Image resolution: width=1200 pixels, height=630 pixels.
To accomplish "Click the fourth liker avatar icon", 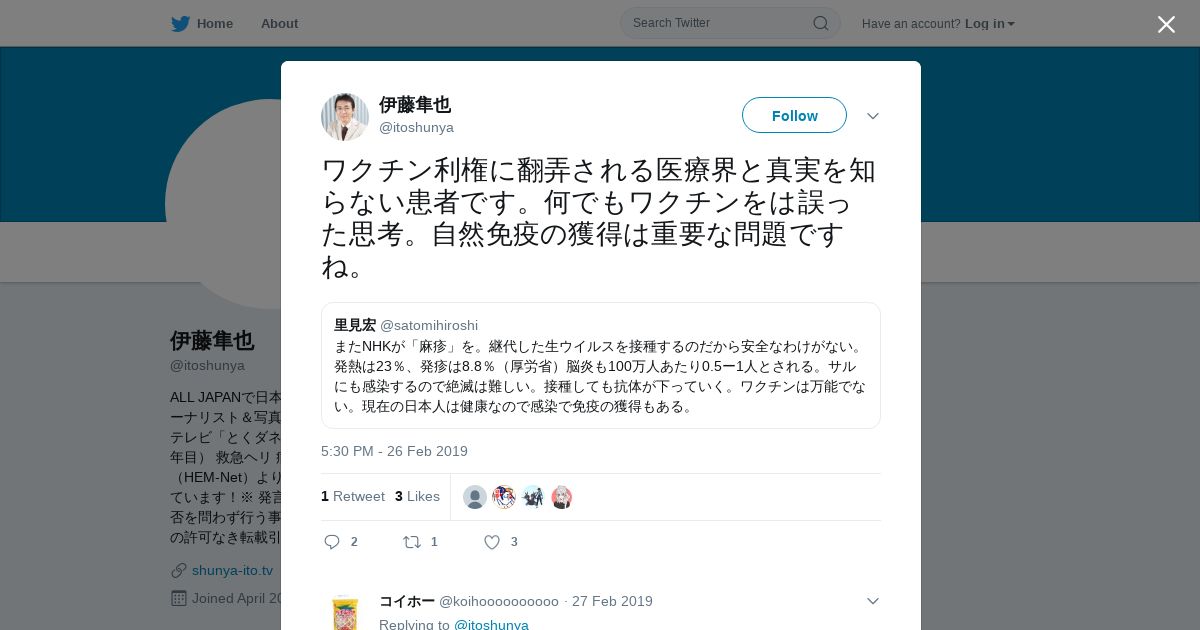I will [562, 497].
